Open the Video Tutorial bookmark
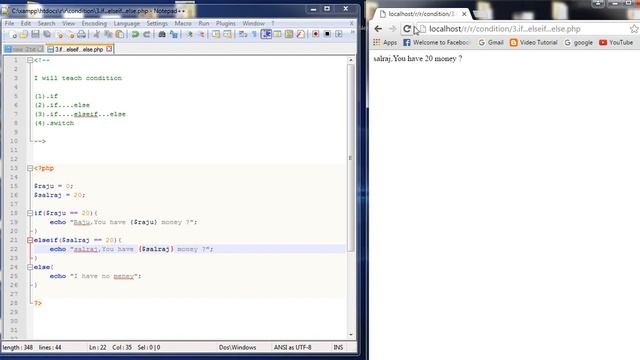 click(x=533, y=42)
